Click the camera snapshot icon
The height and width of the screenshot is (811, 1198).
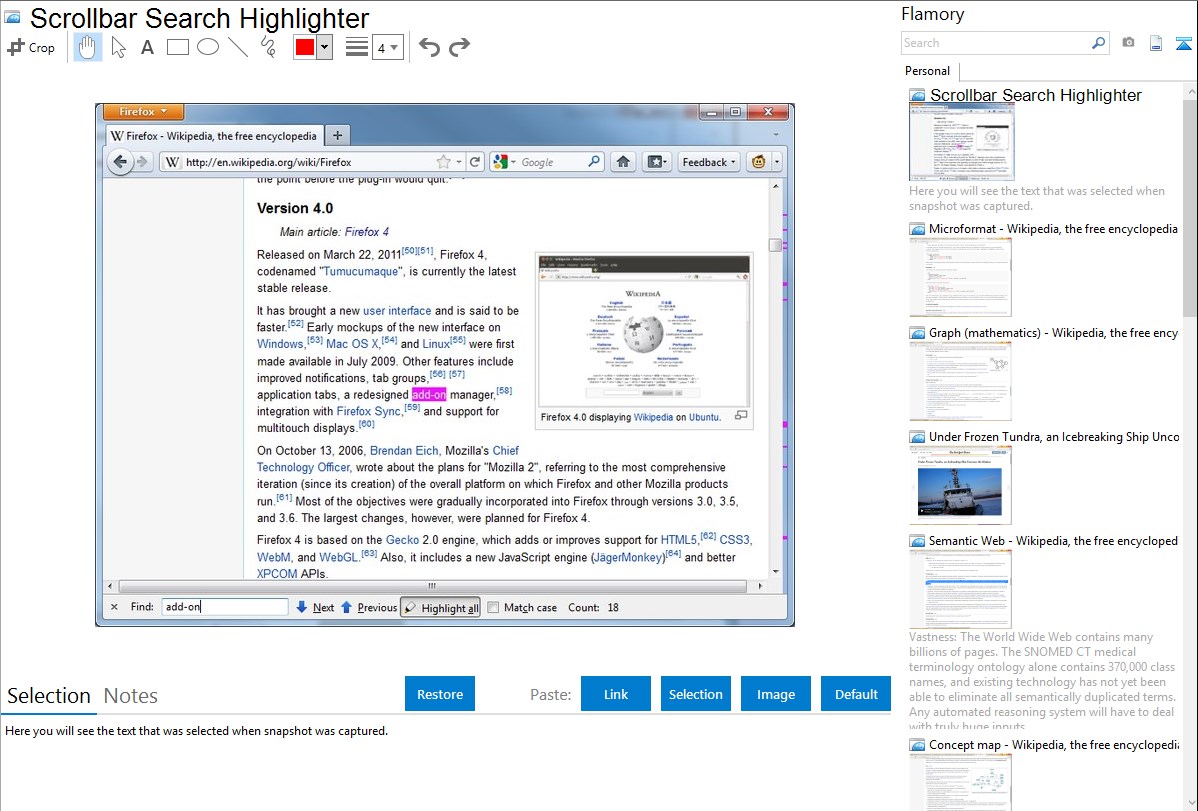coord(1128,43)
